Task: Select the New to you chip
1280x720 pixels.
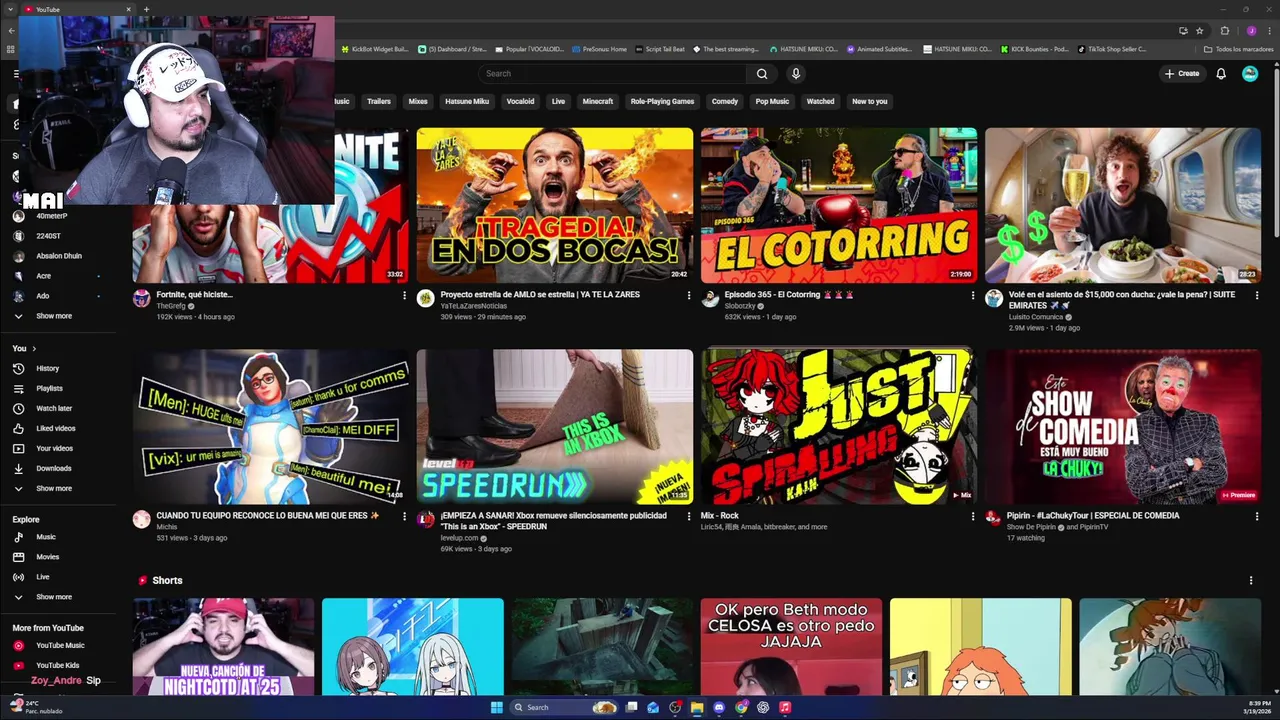Action: [869, 101]
